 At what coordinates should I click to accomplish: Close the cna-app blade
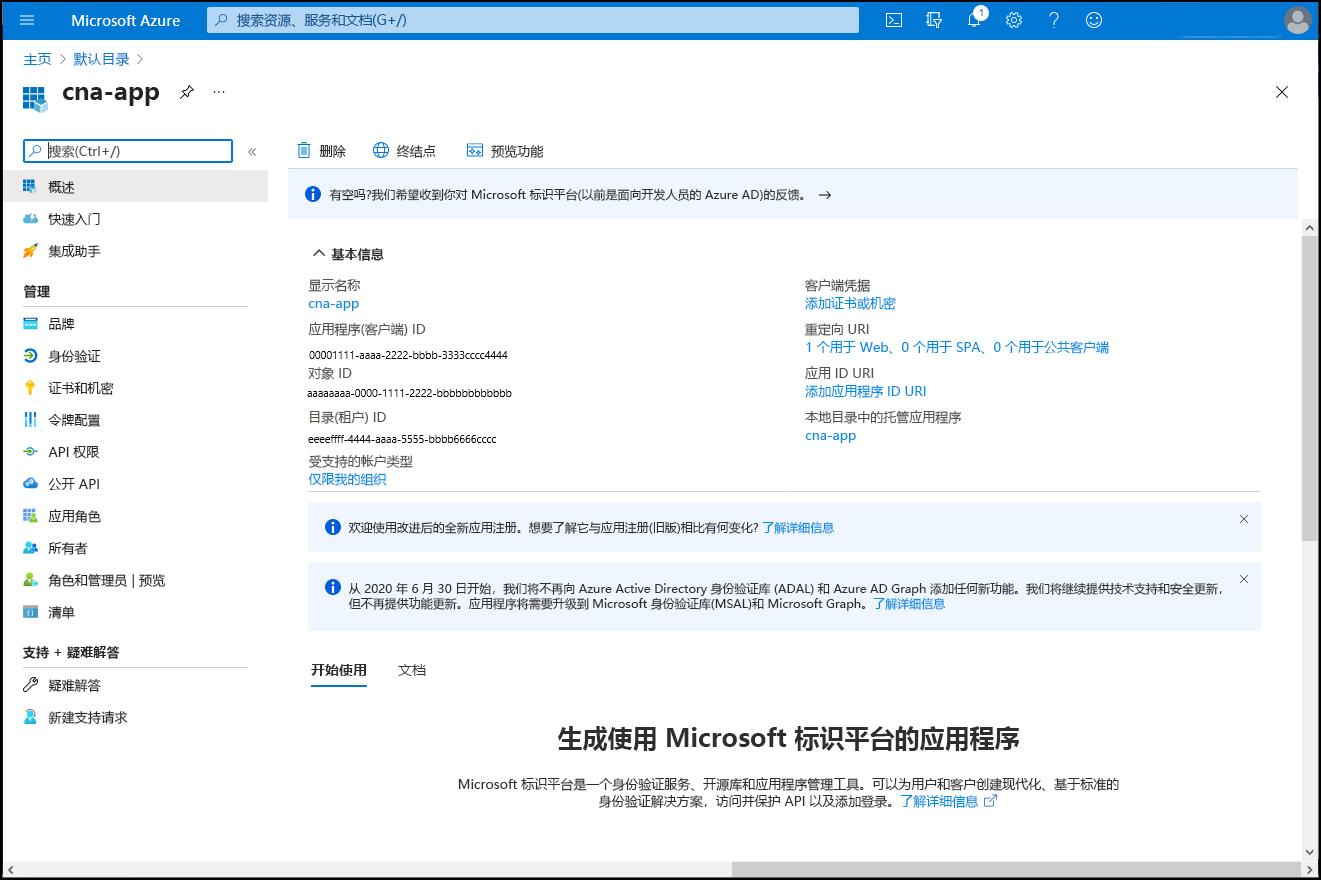click(1282, 92)
